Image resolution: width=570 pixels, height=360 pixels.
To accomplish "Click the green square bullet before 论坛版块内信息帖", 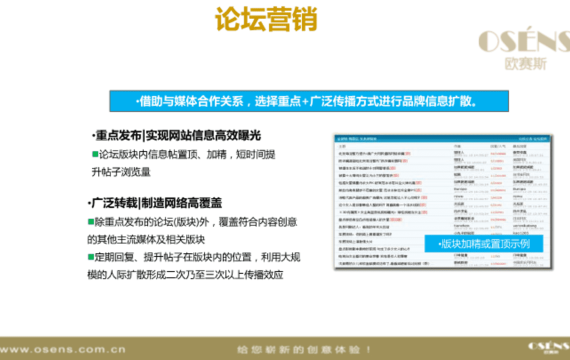I will [95, 154].
